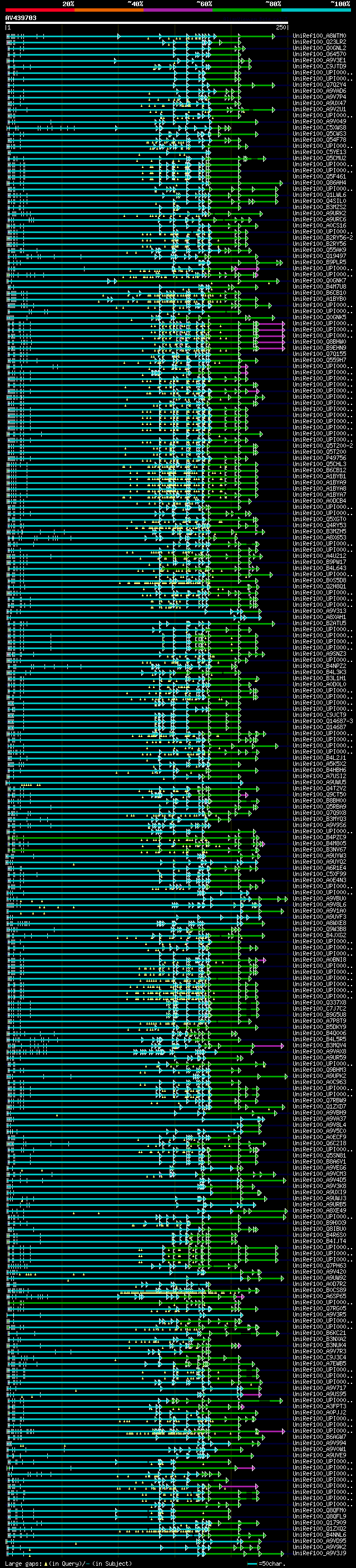
Task: Select hit label UniRef100_Q4SIL0
Action: (x=319, y=201)
